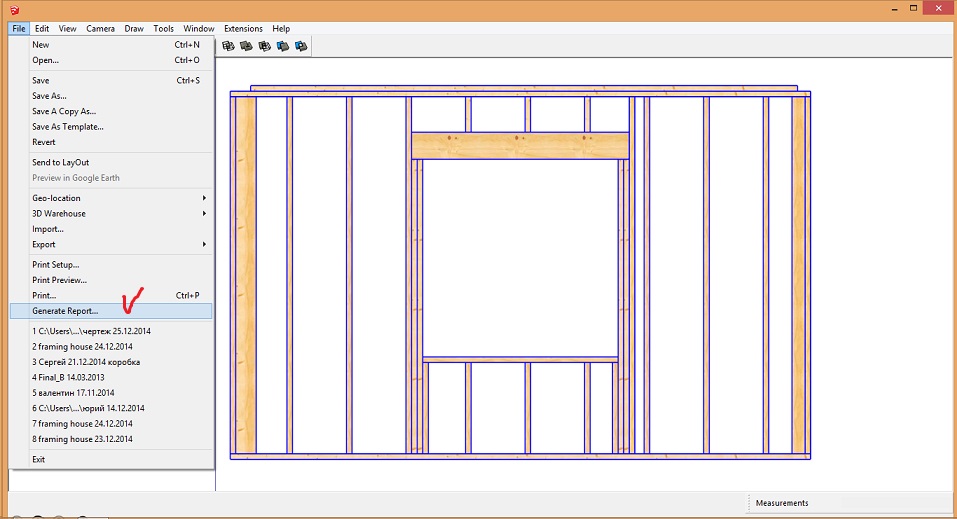Open the Camera menu
Viewport: 957px width, 519px height.
100,29
